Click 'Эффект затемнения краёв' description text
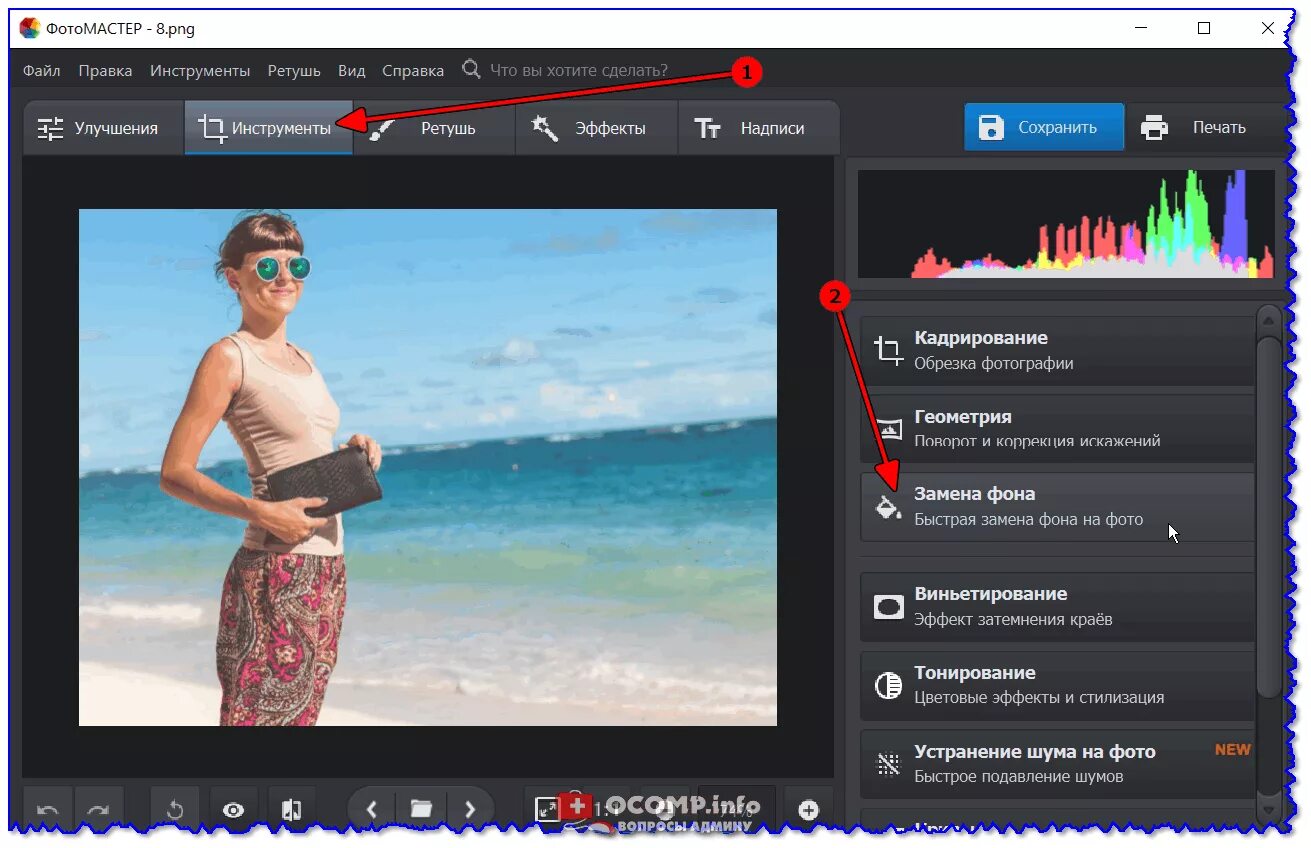Screen dimensions: 1311x848 [x=1013, y=619]
